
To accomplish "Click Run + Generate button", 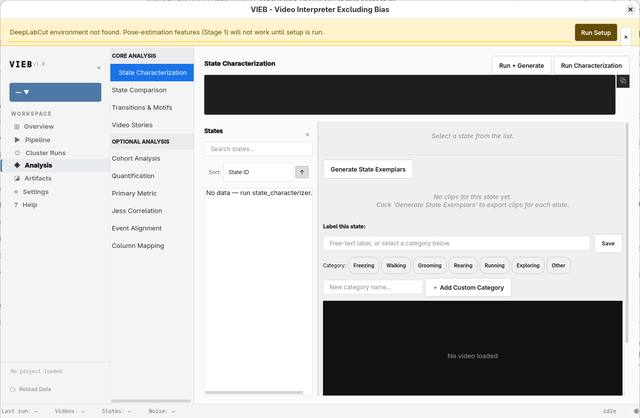I will [521, 65].
